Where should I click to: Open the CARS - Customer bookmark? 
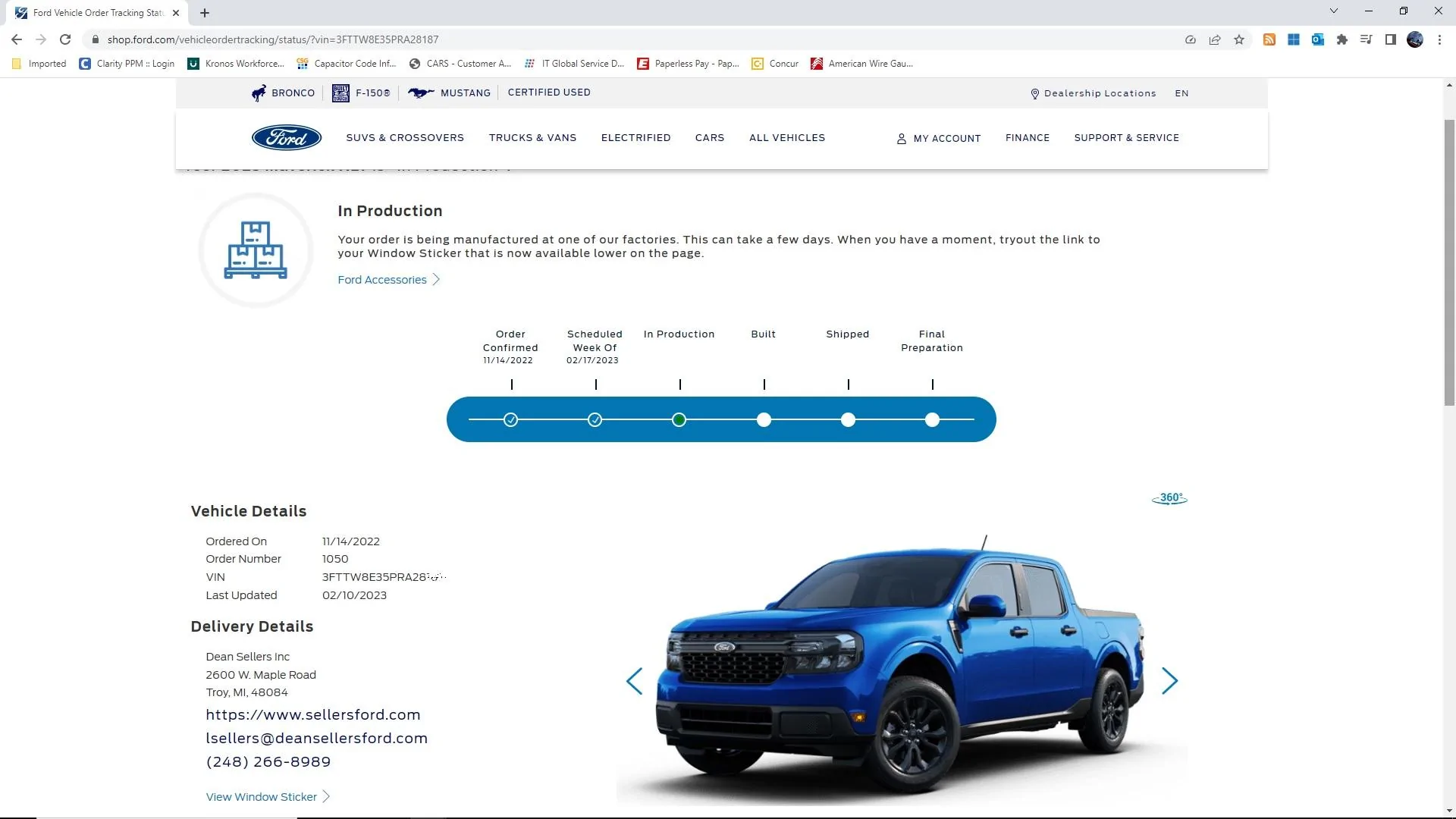pyautogui.click(x=460, y=64)
